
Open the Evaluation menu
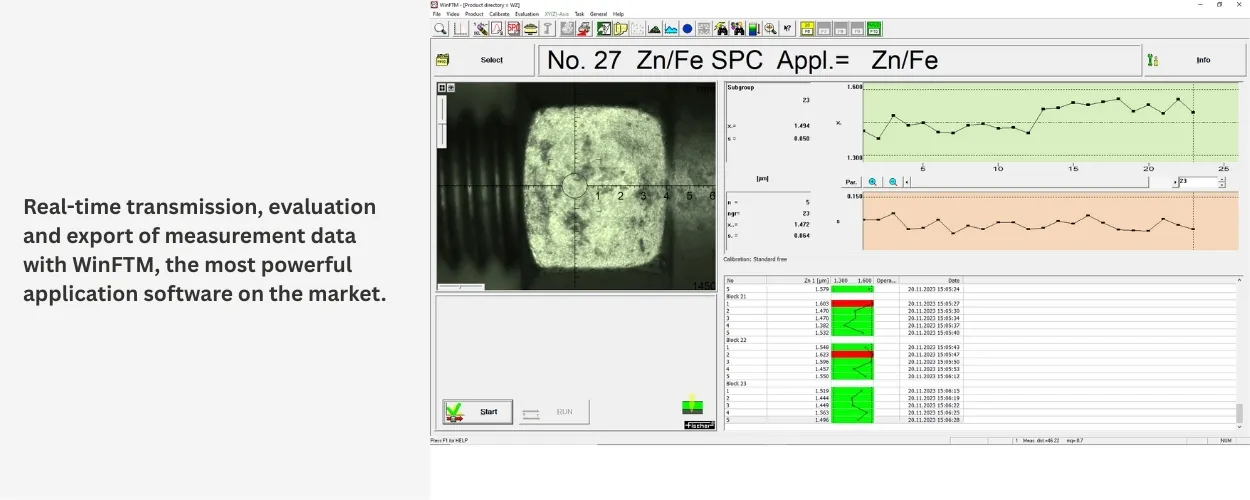click(x=526, y=14)
